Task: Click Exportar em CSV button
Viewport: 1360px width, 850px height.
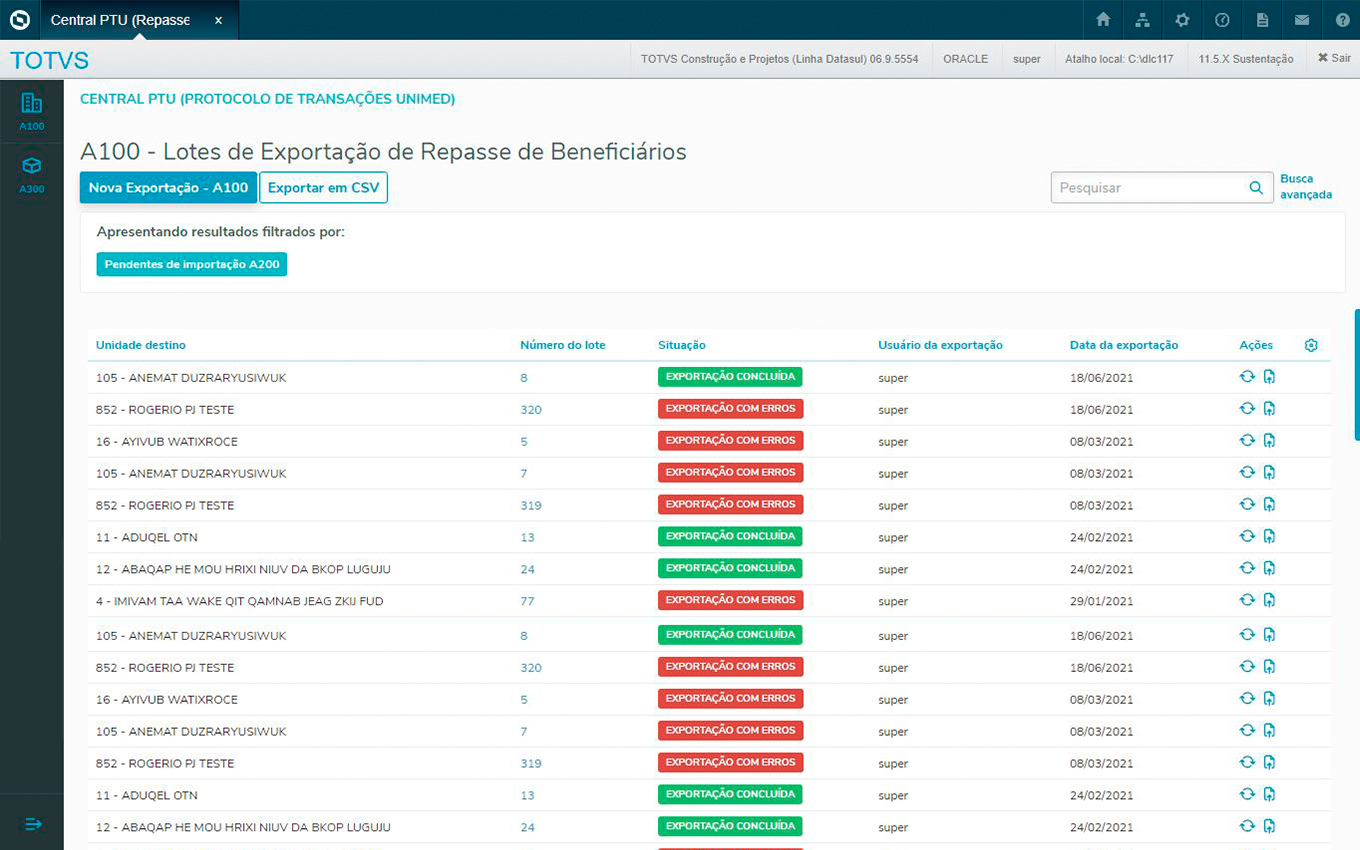Action: pos(323,188)
